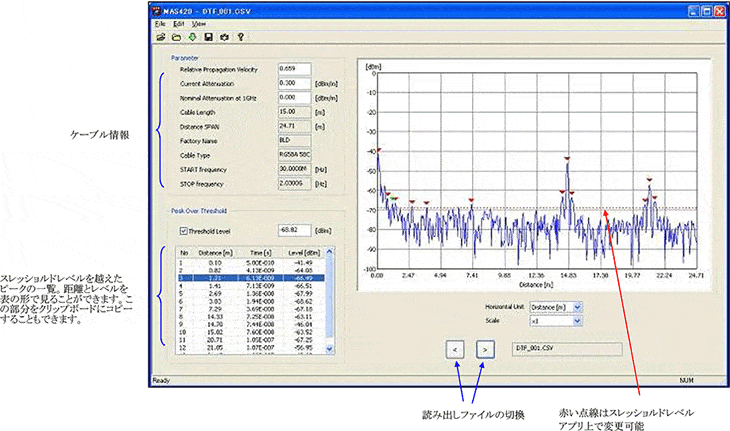Toggle the Threshold Level checkbox
Image resolution: width=730 pixels, height=431 pixels.
click(183, 231)
